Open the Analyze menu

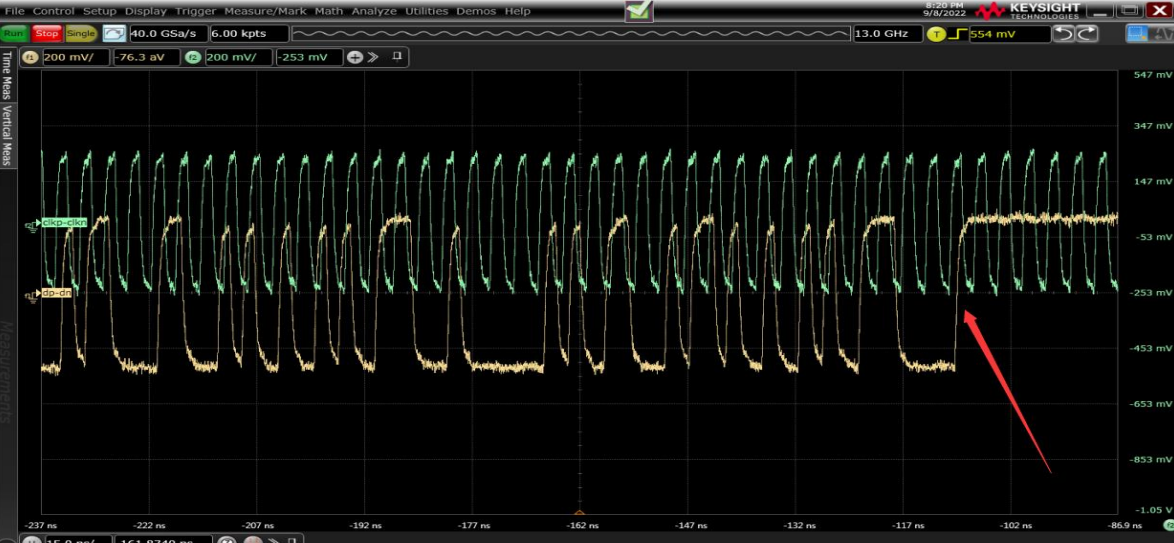(x=375, y=11)
